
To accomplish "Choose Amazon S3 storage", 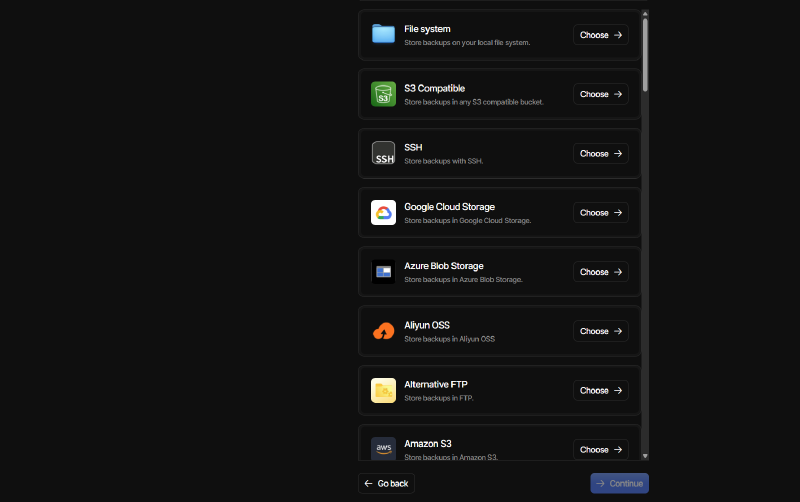I will click(601, 449).
